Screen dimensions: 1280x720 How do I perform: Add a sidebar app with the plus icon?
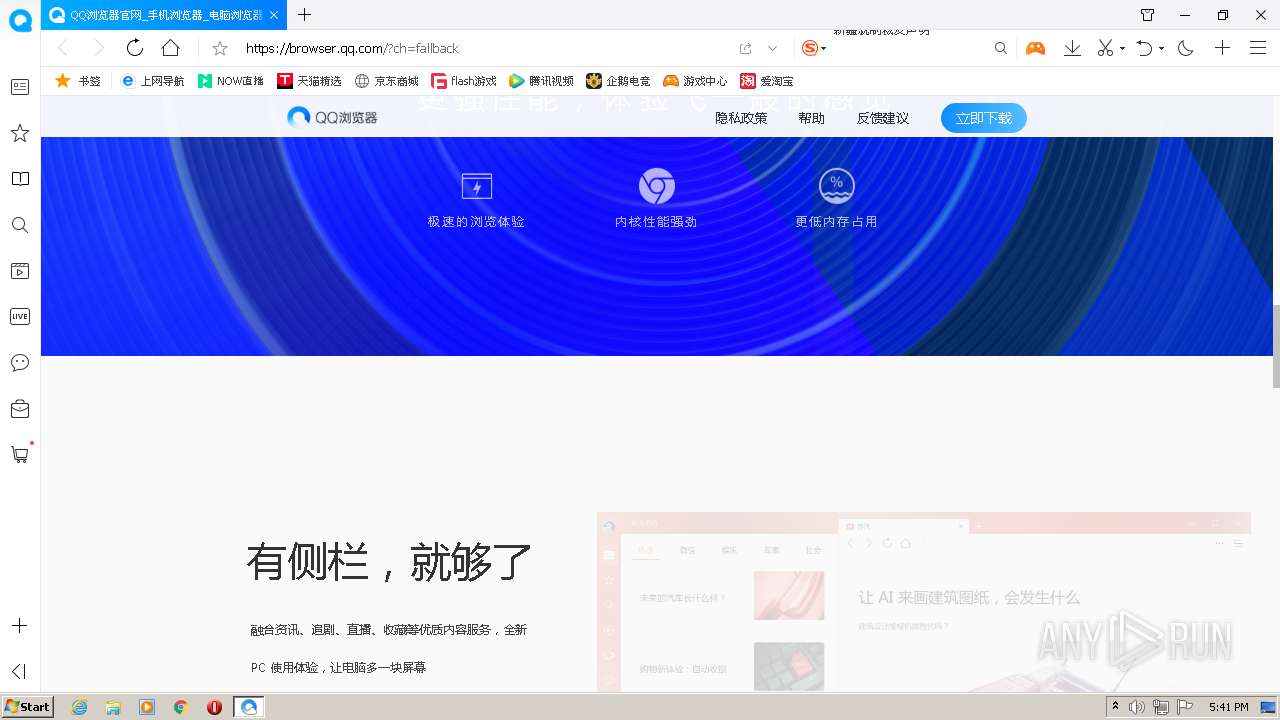tap(19, 626)
